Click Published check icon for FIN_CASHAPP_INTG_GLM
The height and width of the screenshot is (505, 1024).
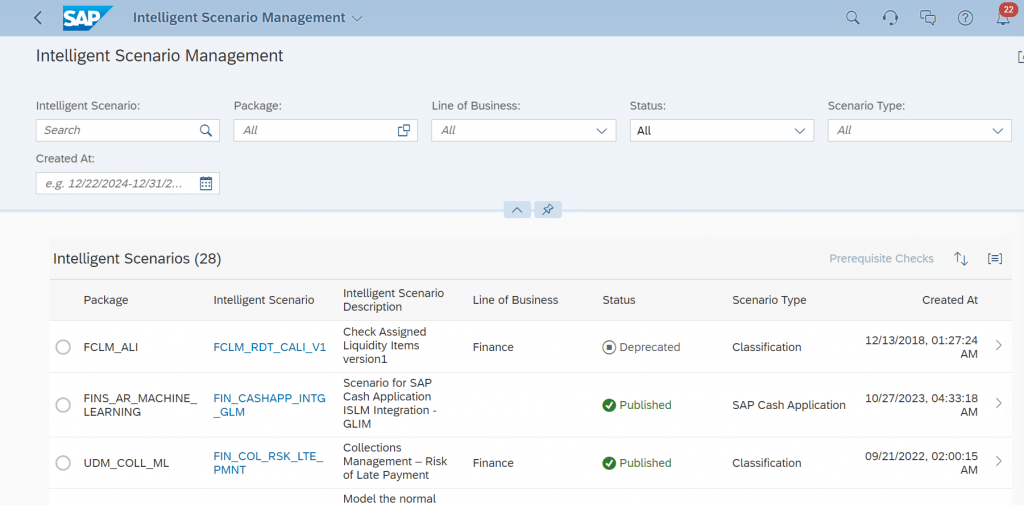click(609, 405)
